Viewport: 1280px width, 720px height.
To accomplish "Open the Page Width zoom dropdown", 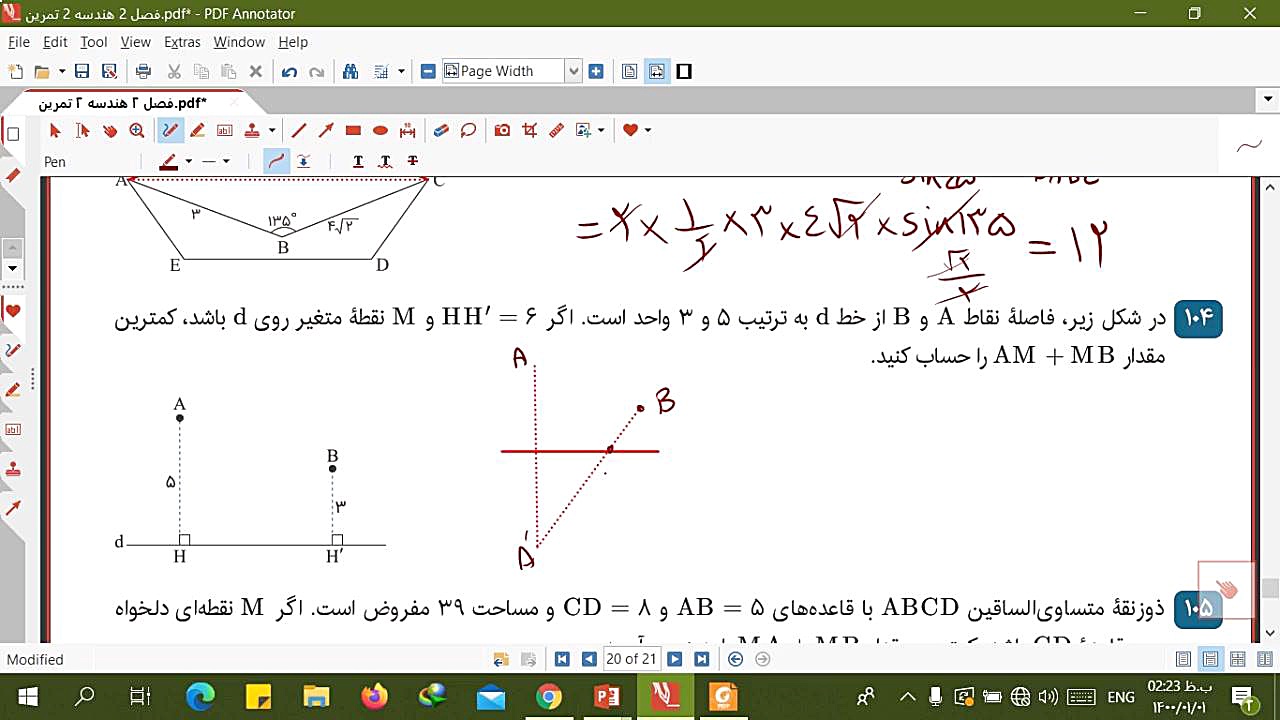I will point(573,71).
